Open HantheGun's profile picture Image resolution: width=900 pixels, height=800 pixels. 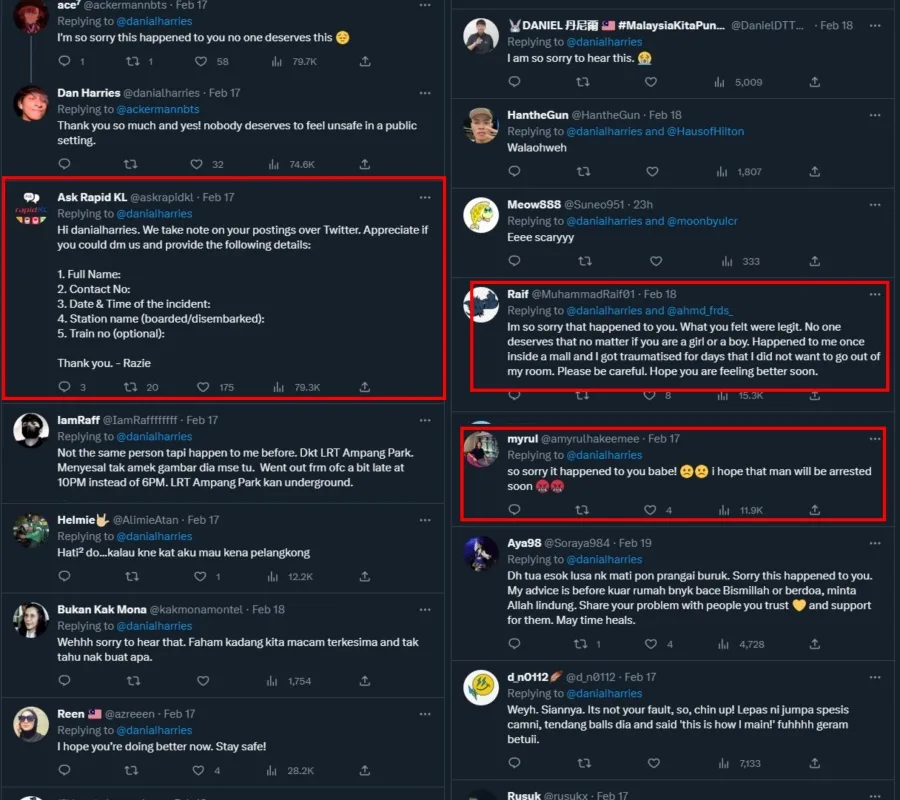click(x=481, y=125)
